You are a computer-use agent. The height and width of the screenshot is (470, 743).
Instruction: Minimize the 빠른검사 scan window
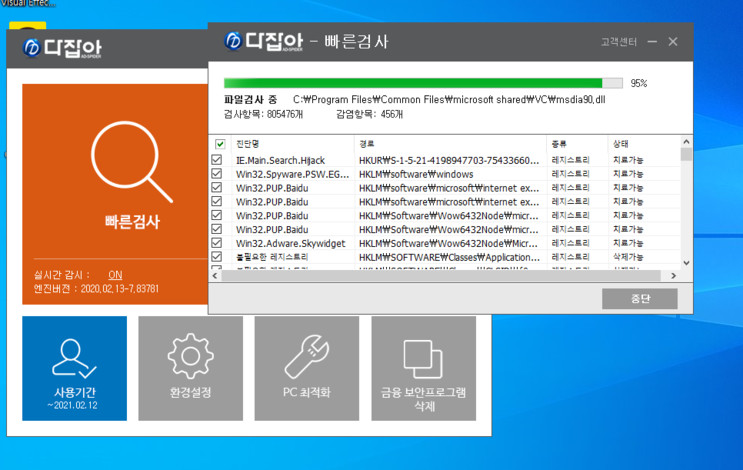652,42
